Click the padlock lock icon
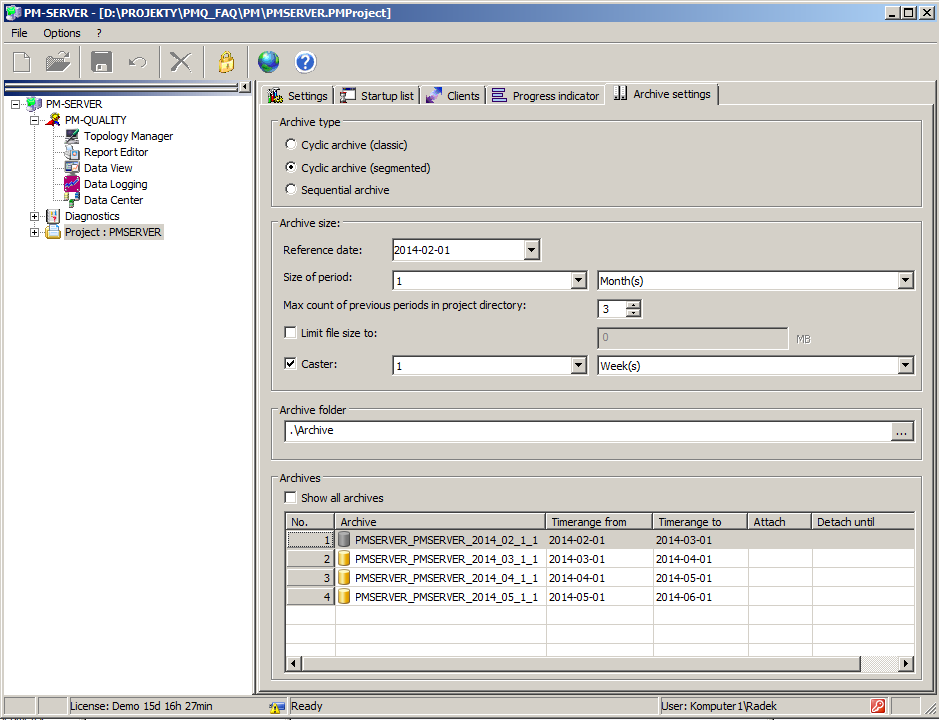This screenshot has width=939, height=720. click(x=226, y=62)
